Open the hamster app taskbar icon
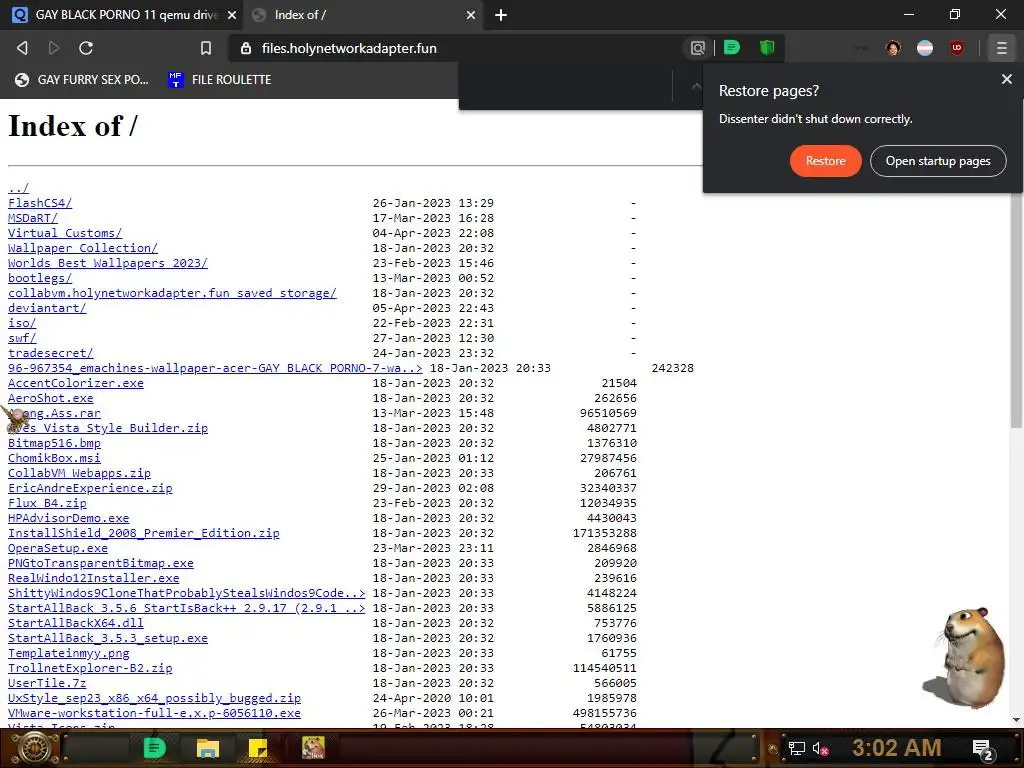This screenshot has width=1024, height=768. (x=313, y=748)
